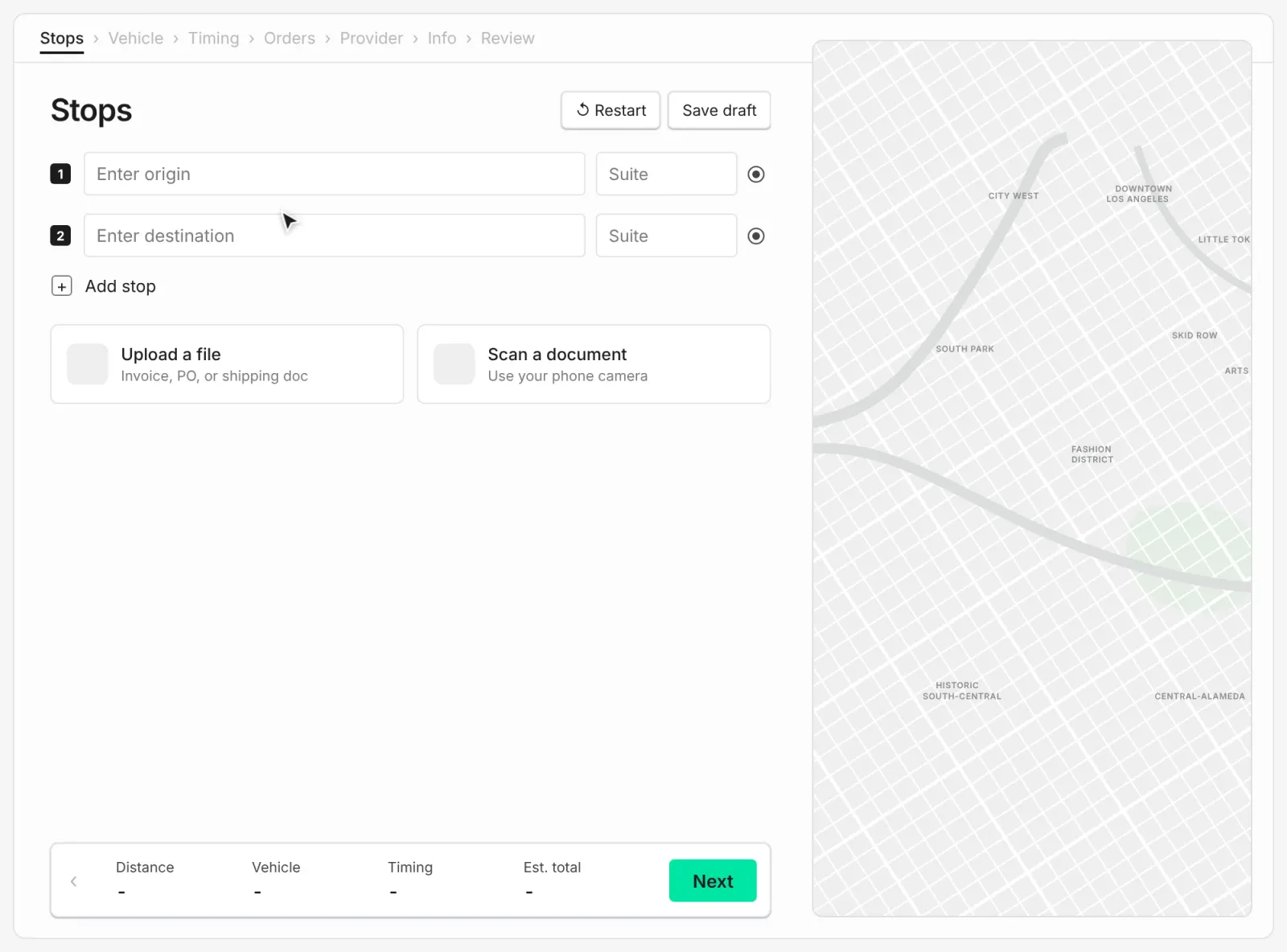Viewport: 1287px width, 952px height.
Task: Click City West label on the map
Action: point(1014,195)
